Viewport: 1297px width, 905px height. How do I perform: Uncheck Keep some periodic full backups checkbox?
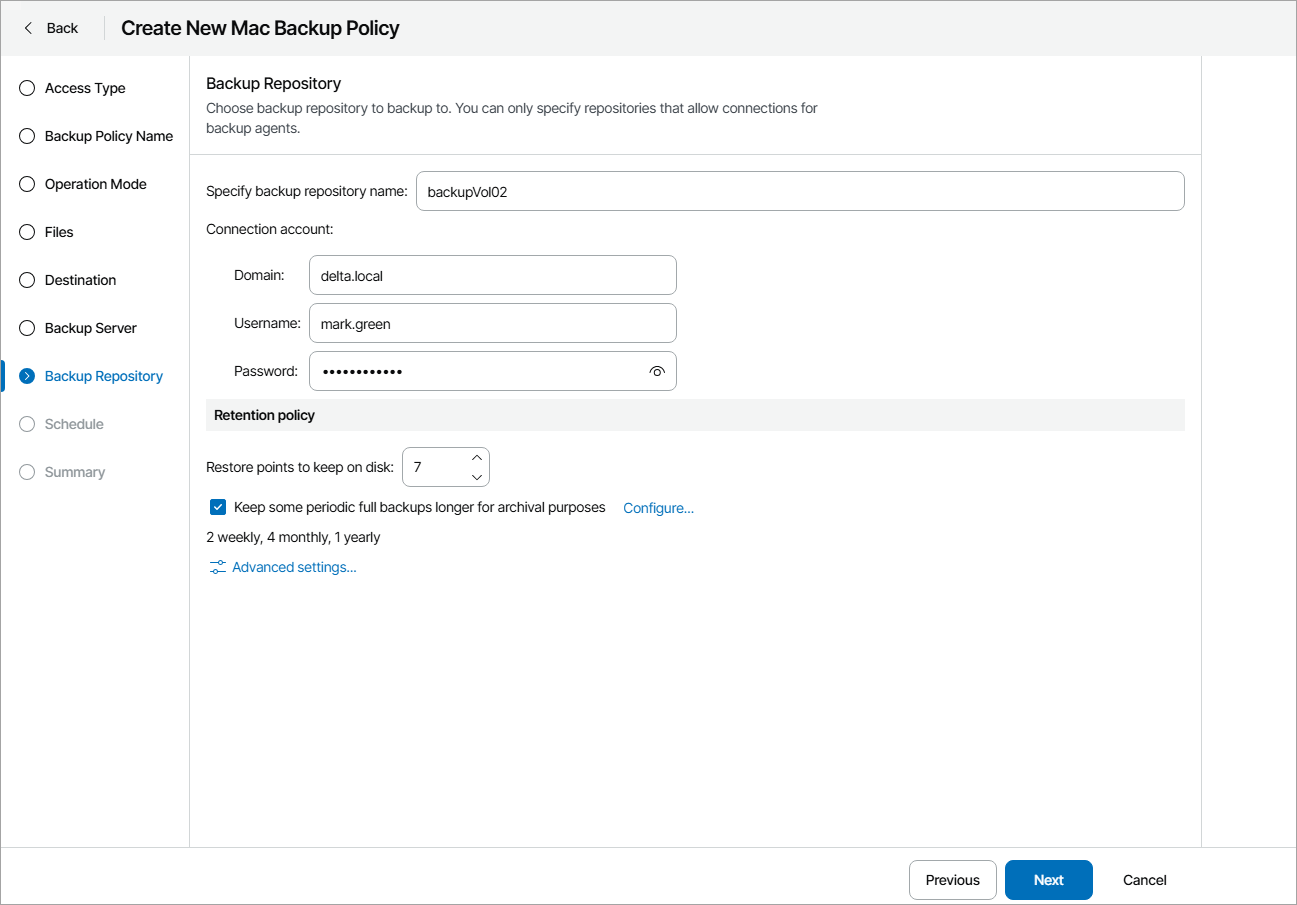pyautogui.click(x=218, y=507)
